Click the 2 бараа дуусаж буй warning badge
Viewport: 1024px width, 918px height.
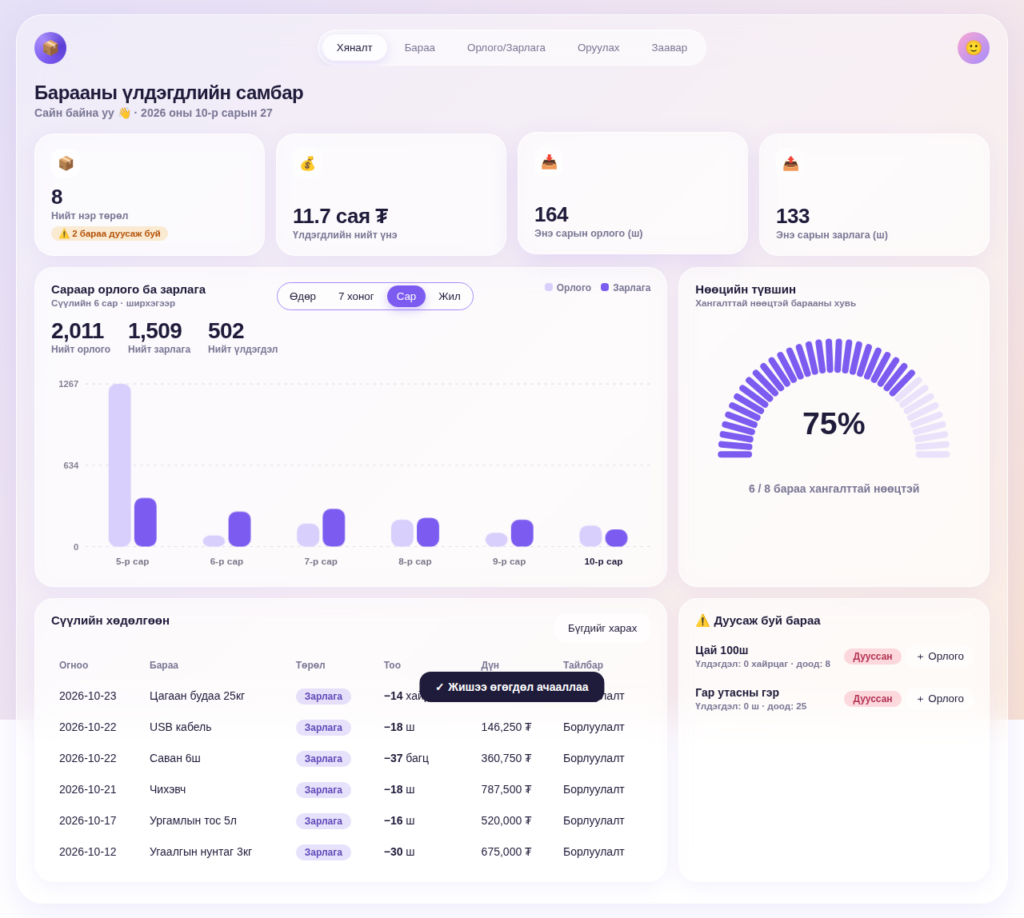click(x=110, y=234)
